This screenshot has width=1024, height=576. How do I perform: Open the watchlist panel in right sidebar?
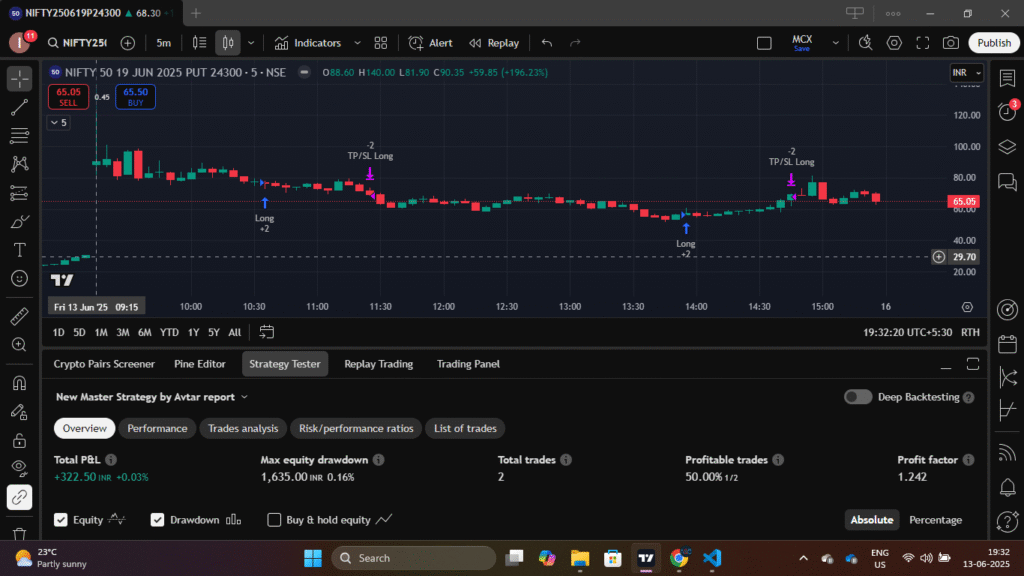point(1007,78)
